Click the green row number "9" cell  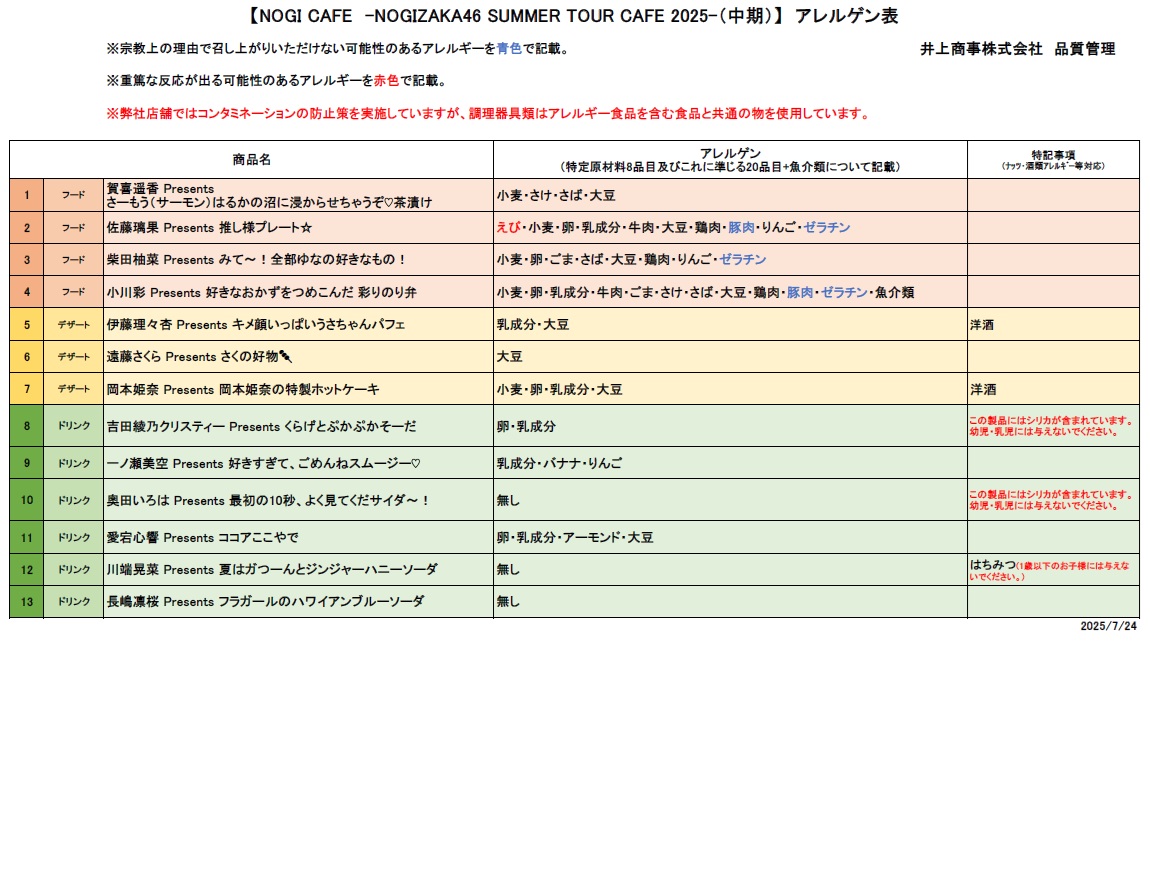[x=26, y=463]
